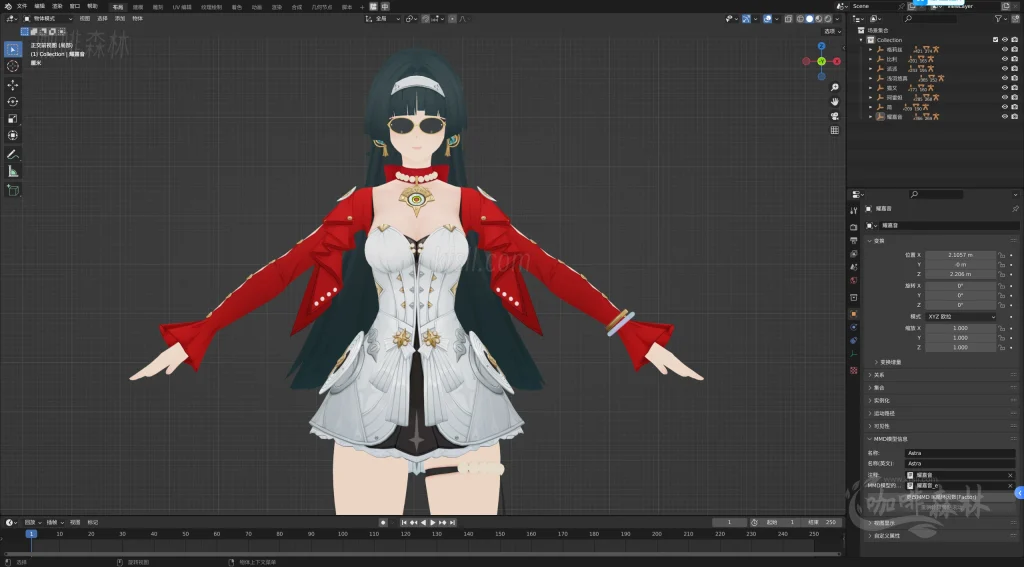Disable render for 浅羽悠真 camera icon
This screenshot has width=1024, height=567.
[1014, 78]
